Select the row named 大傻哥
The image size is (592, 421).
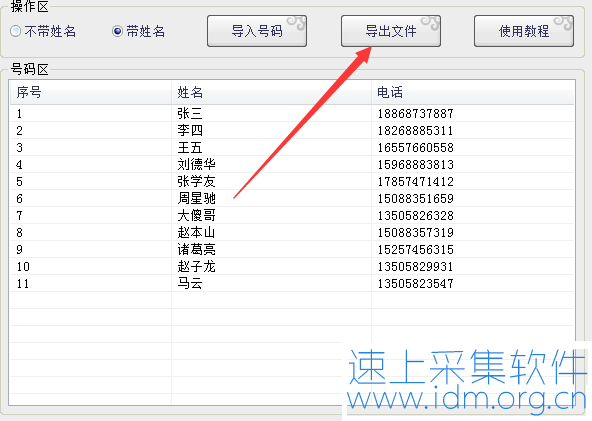point(292,215)
